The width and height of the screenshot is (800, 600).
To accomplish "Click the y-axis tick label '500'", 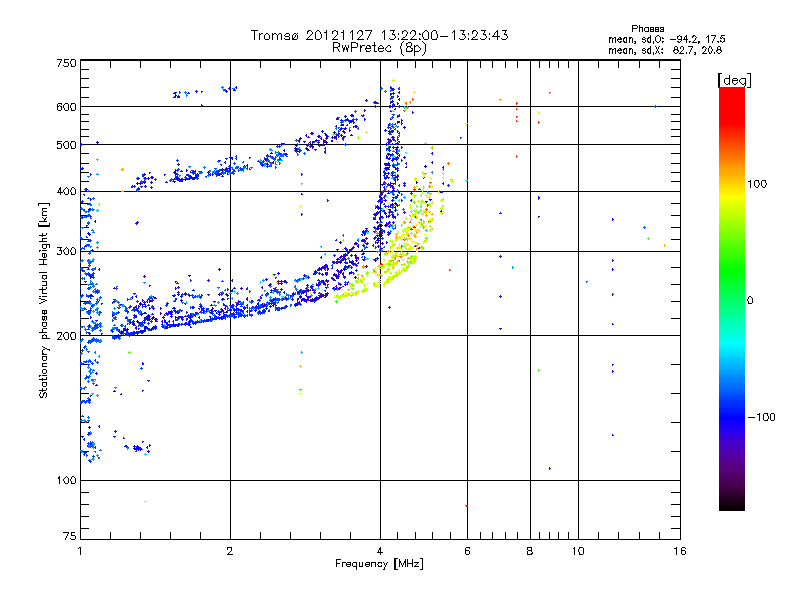I will click(66, 145).
